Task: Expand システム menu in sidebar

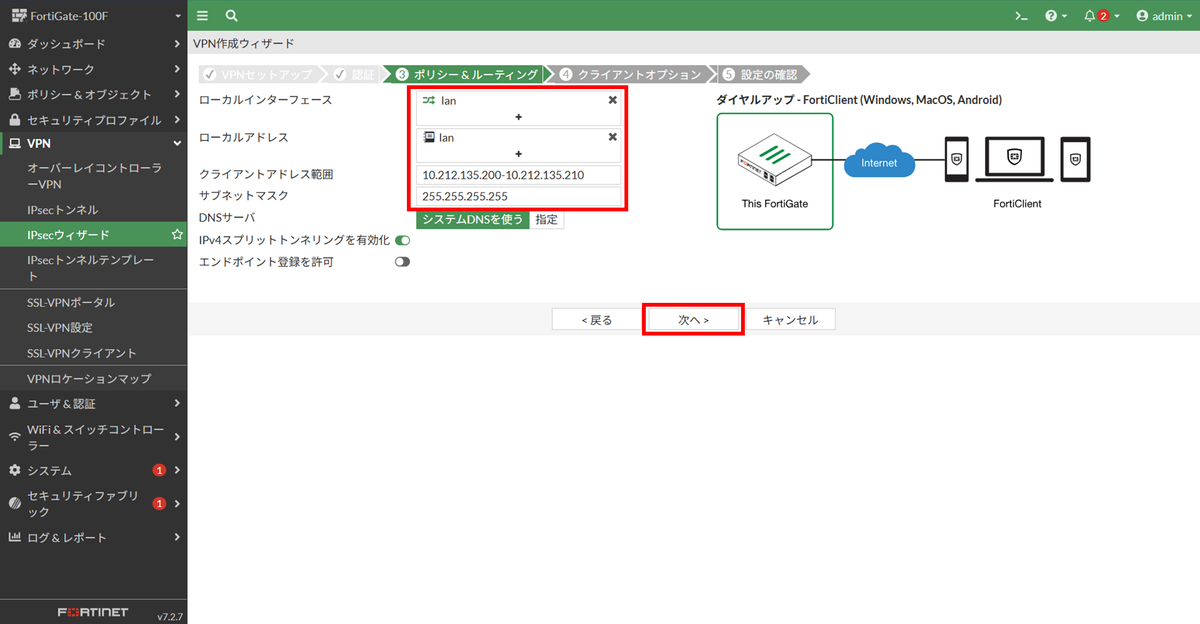Action: click(94, 470)
